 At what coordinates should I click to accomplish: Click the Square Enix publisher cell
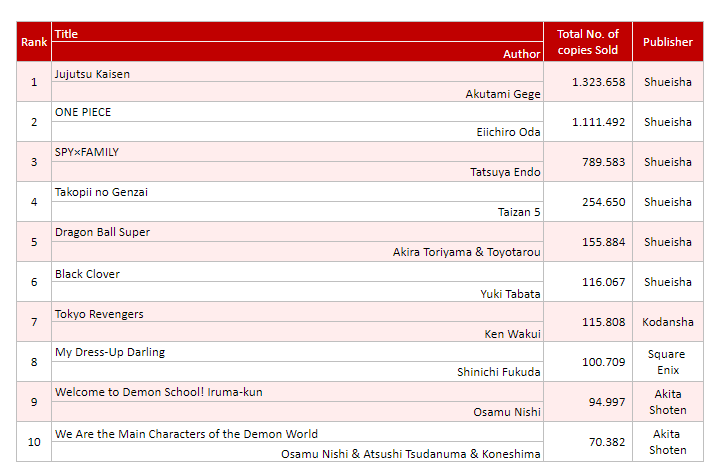tap(668, 362)
